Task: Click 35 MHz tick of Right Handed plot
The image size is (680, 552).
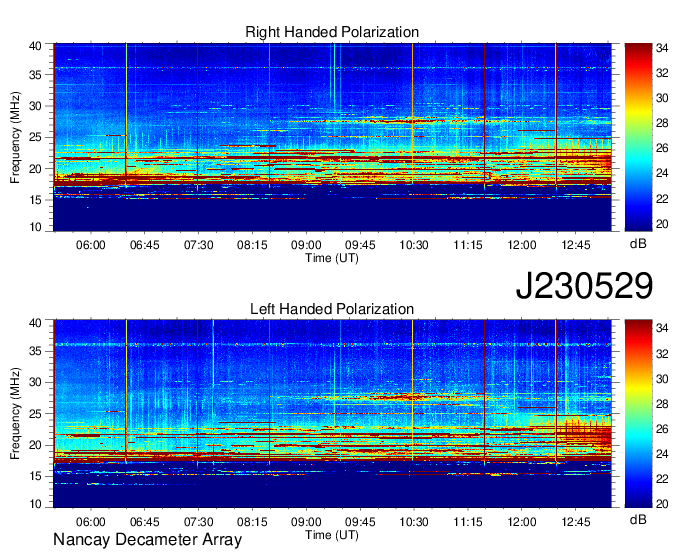Action: pos(35,75)
